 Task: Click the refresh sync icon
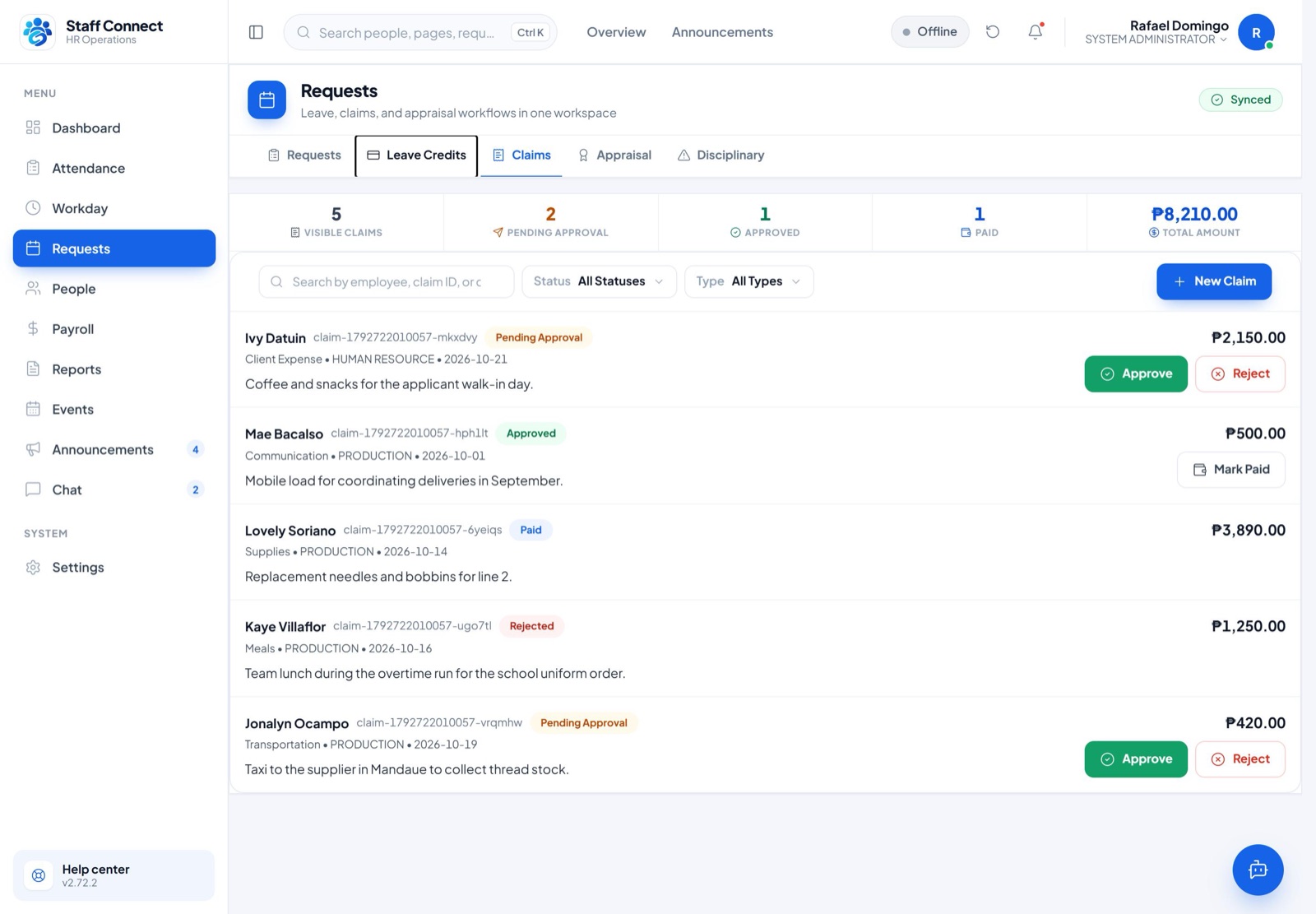pyautogui.click(x=993, y=32)
